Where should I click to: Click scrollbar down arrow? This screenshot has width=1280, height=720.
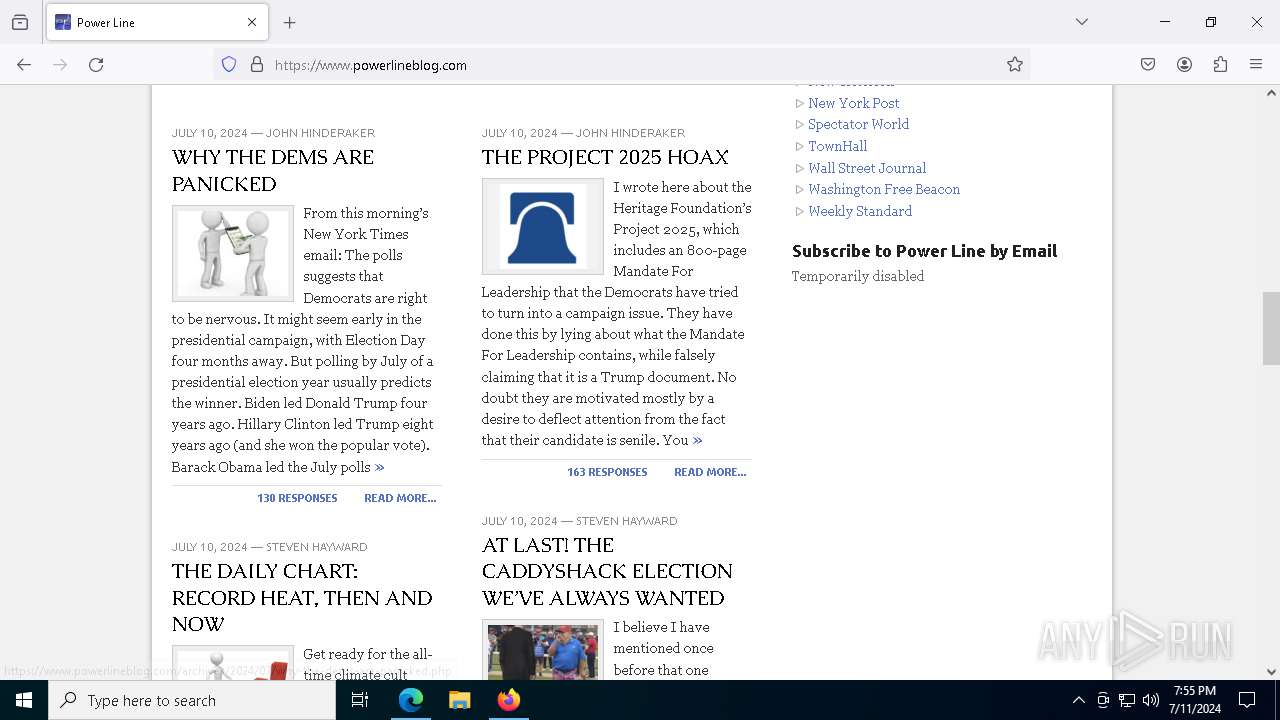[x=1271, y=672]
